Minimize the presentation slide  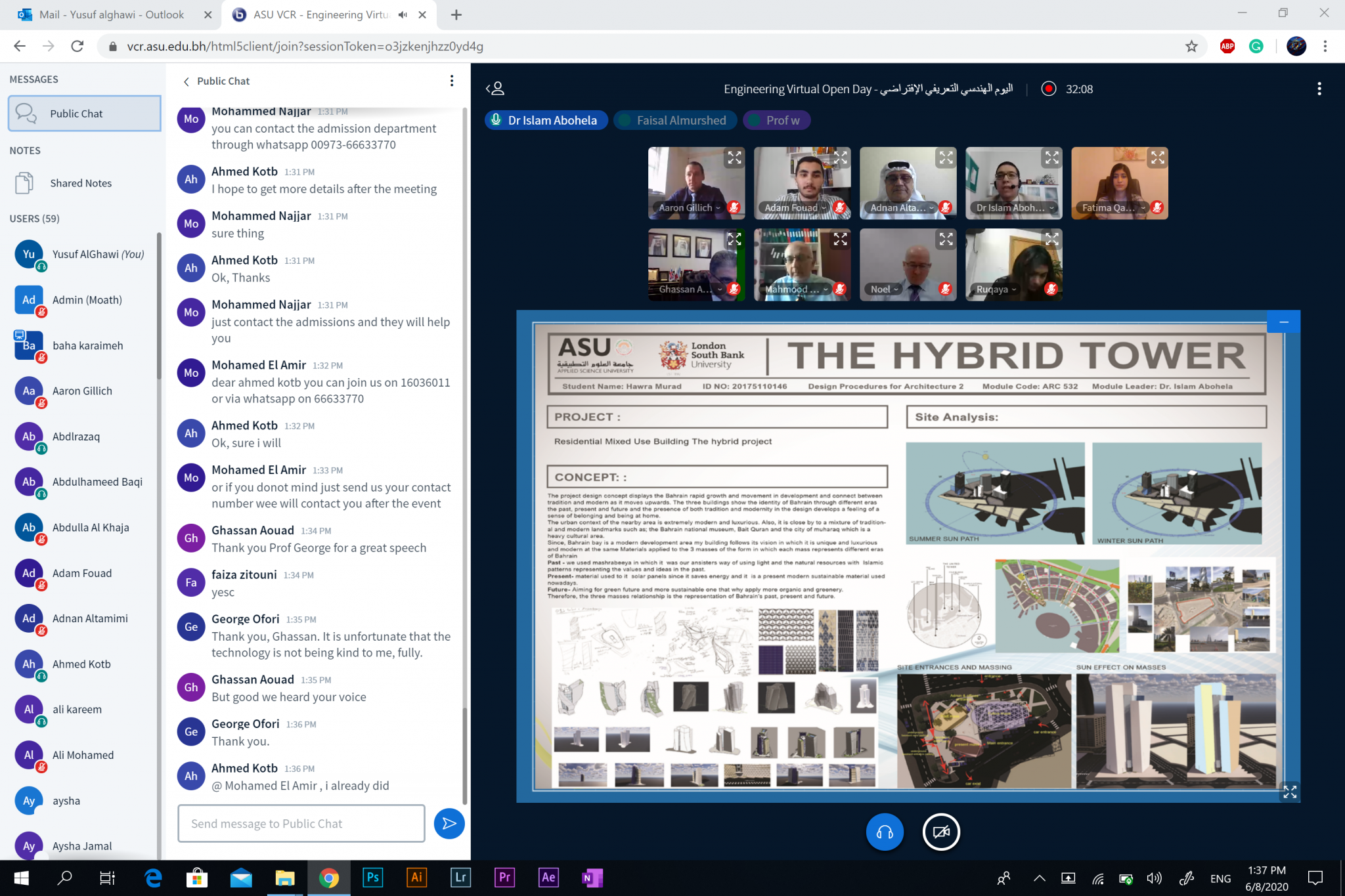click(x=1283, y=322)
